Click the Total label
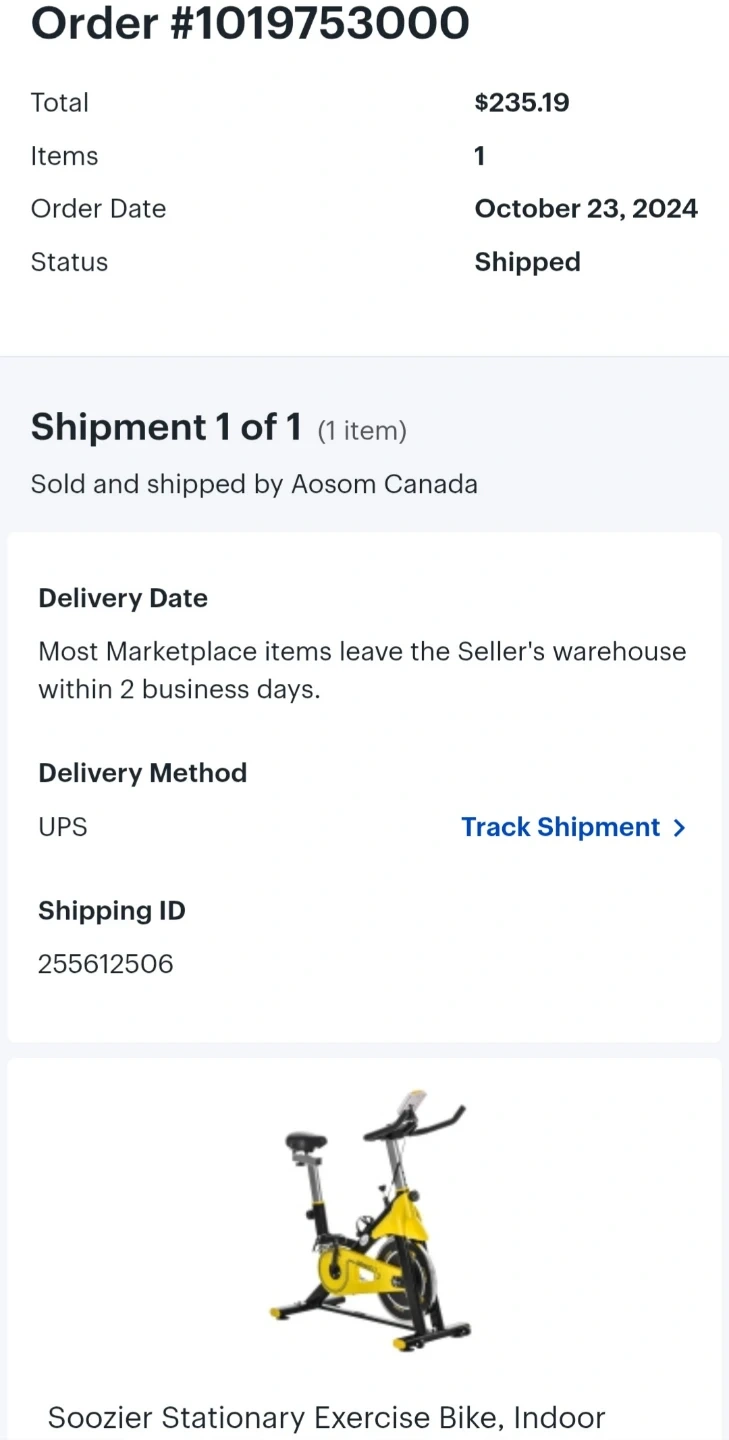The width and height of the screenshot is (729, 1440). point(60,102)
